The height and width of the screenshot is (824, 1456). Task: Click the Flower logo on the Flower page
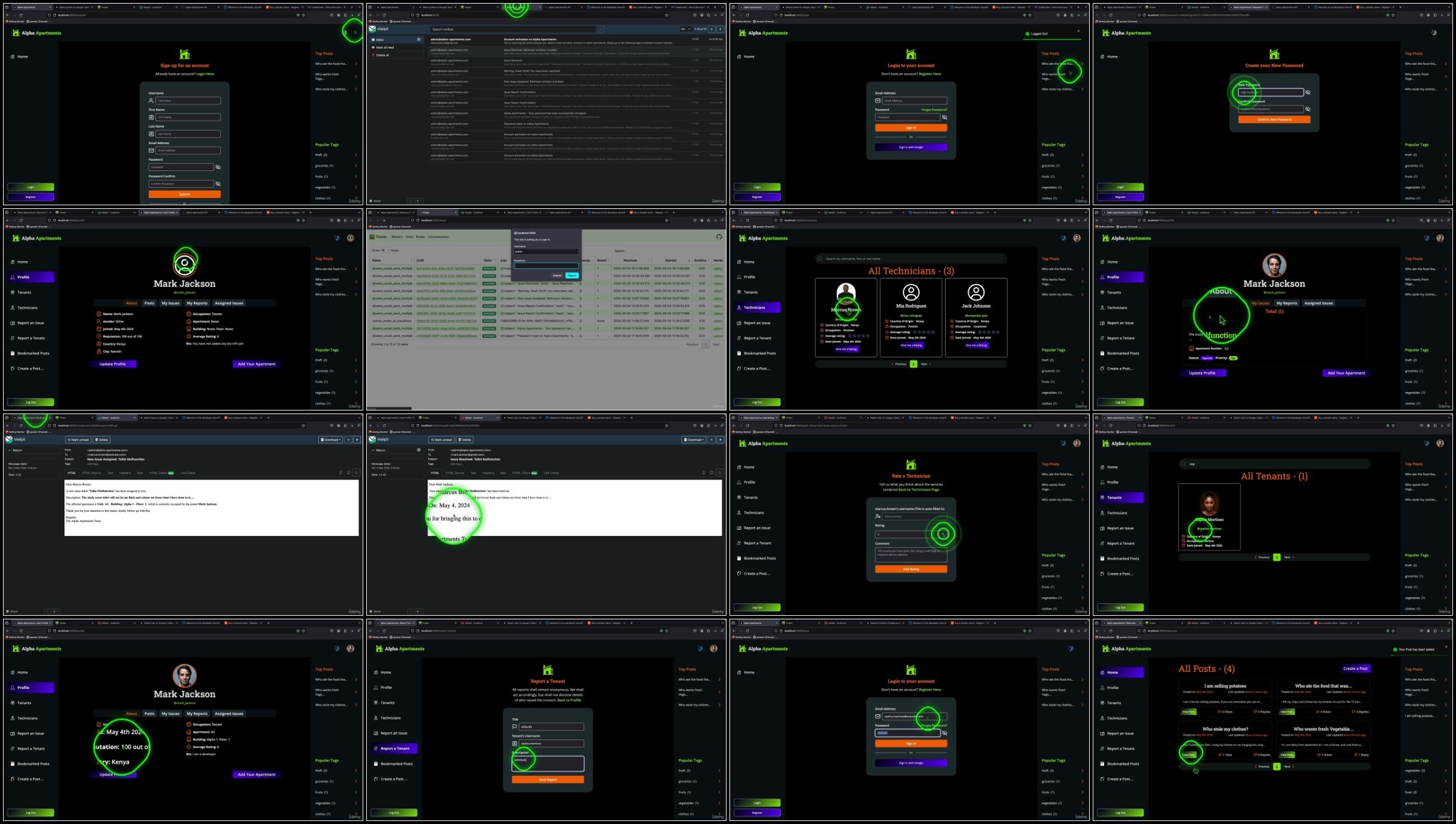372,237
